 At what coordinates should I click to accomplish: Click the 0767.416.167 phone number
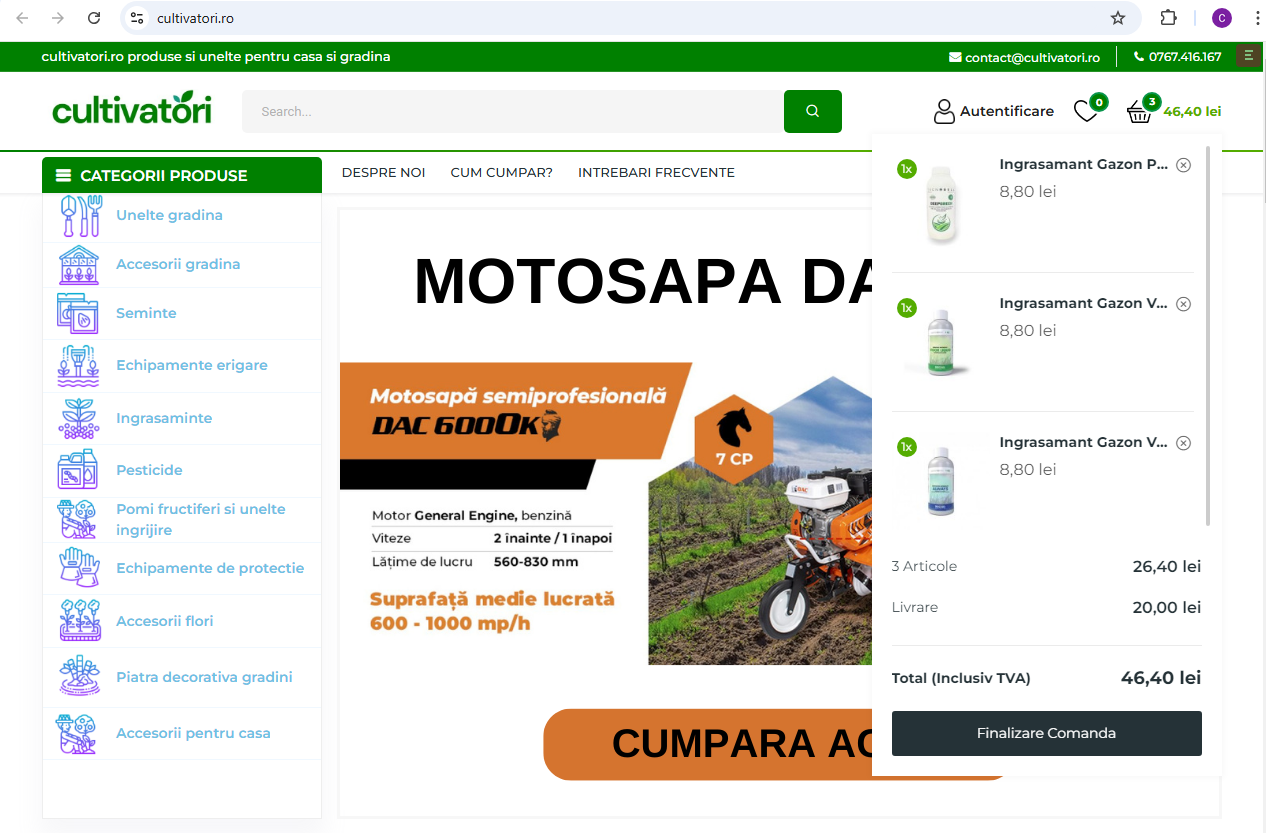[1177, 57]
